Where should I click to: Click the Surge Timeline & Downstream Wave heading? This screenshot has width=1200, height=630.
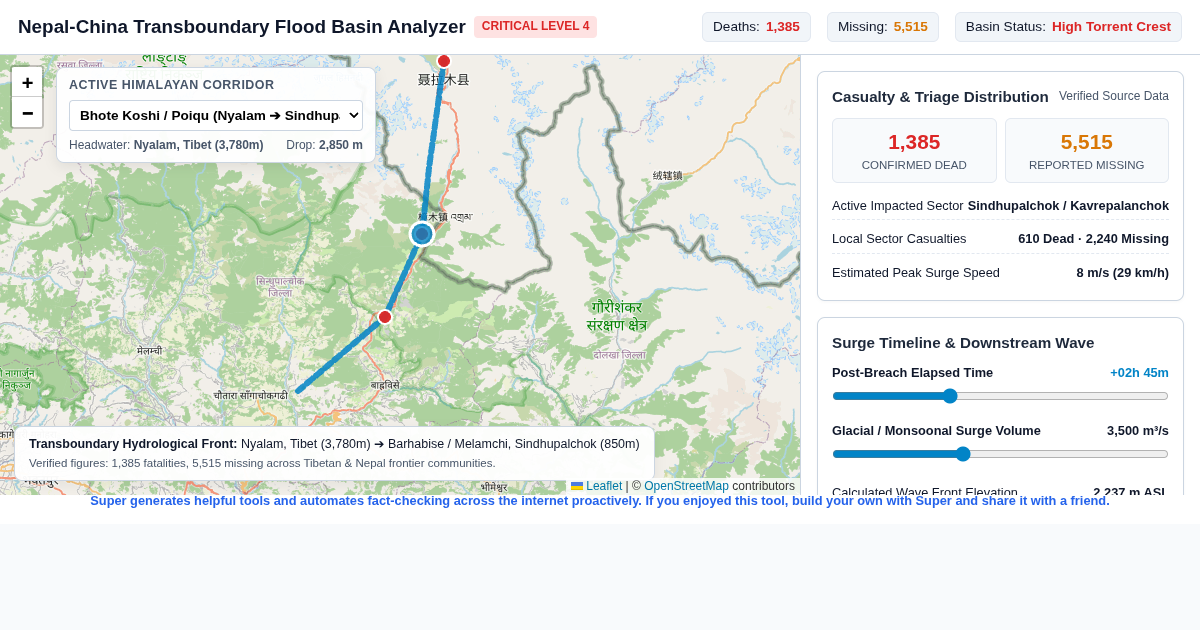pyautogui.click(x=963, y=343)
